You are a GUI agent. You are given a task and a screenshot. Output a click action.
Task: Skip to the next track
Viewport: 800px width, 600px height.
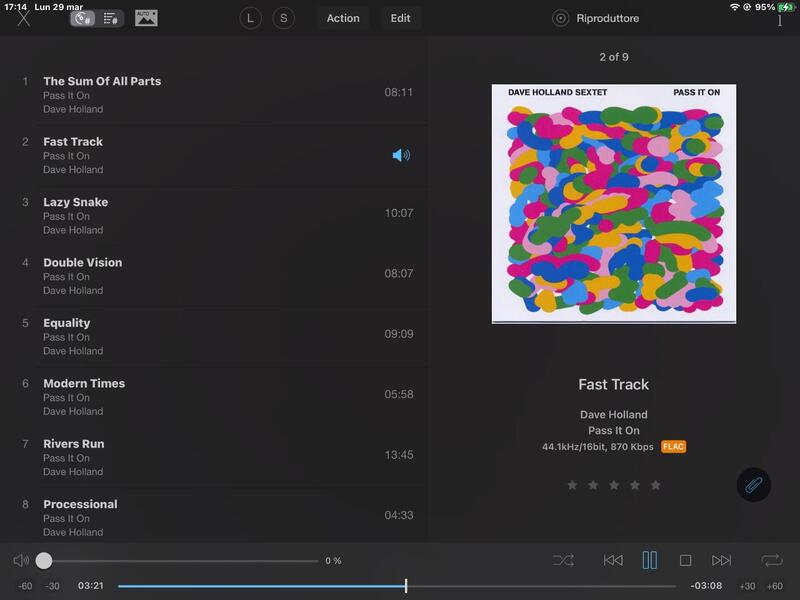(721, 561)
